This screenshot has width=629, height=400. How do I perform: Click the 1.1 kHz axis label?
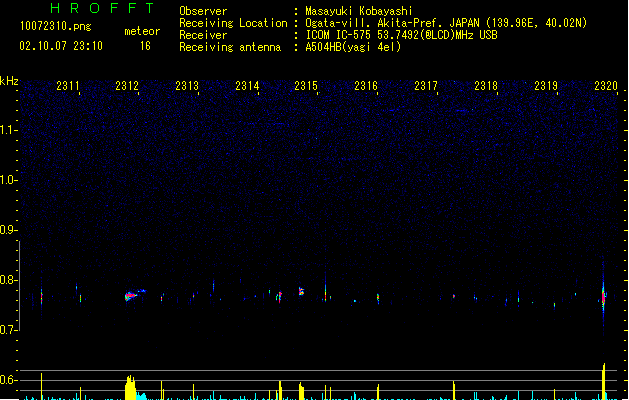[x=8, y=130]
